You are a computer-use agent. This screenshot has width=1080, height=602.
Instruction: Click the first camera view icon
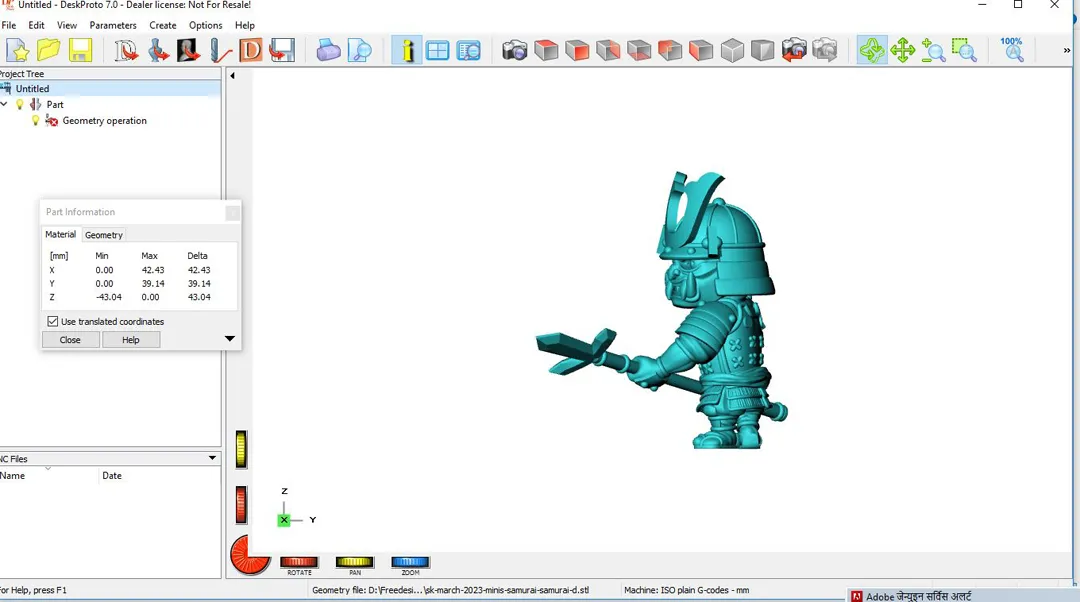click(515, 50)
